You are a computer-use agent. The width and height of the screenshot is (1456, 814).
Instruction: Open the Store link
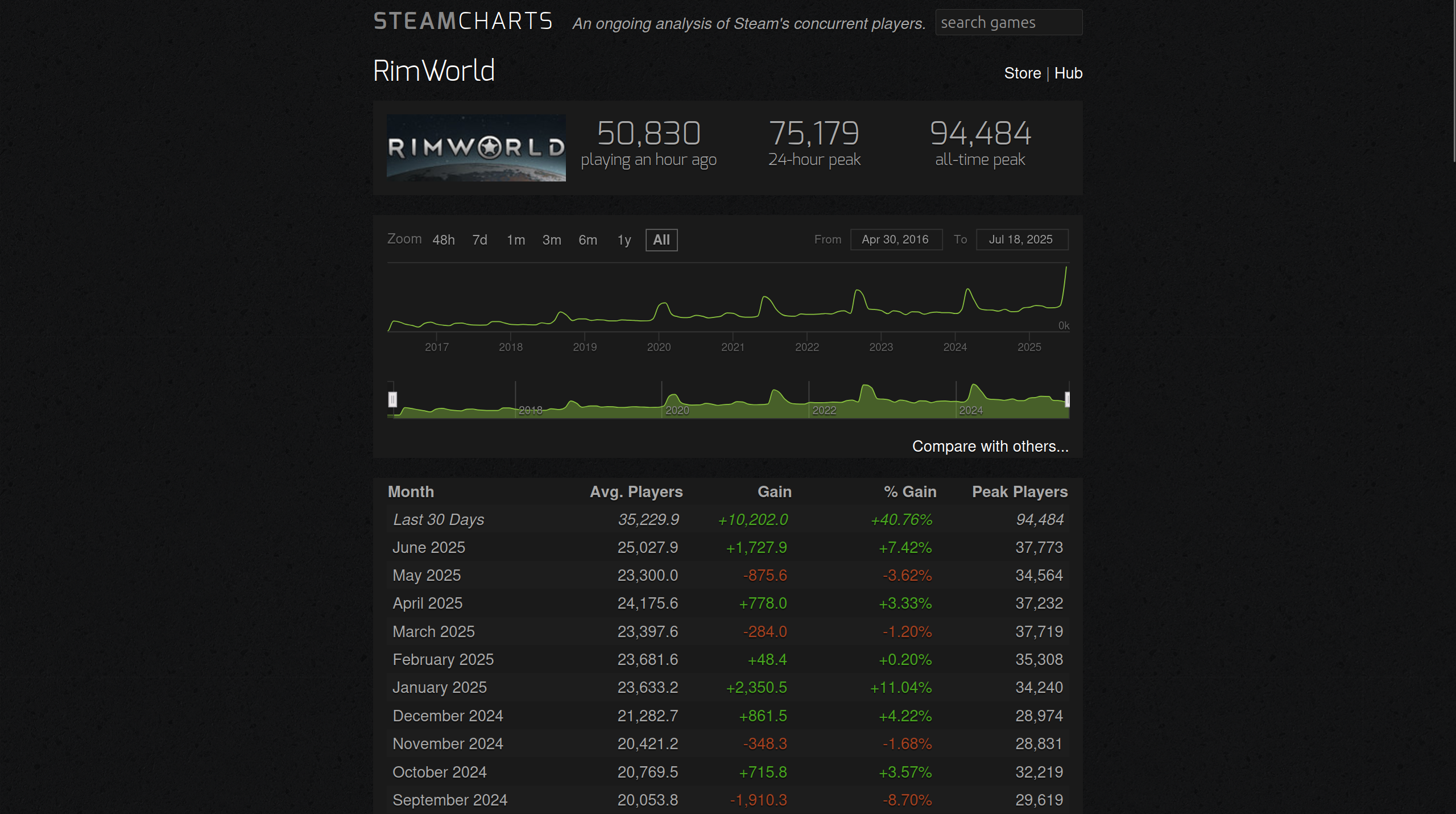point(1022,73)
